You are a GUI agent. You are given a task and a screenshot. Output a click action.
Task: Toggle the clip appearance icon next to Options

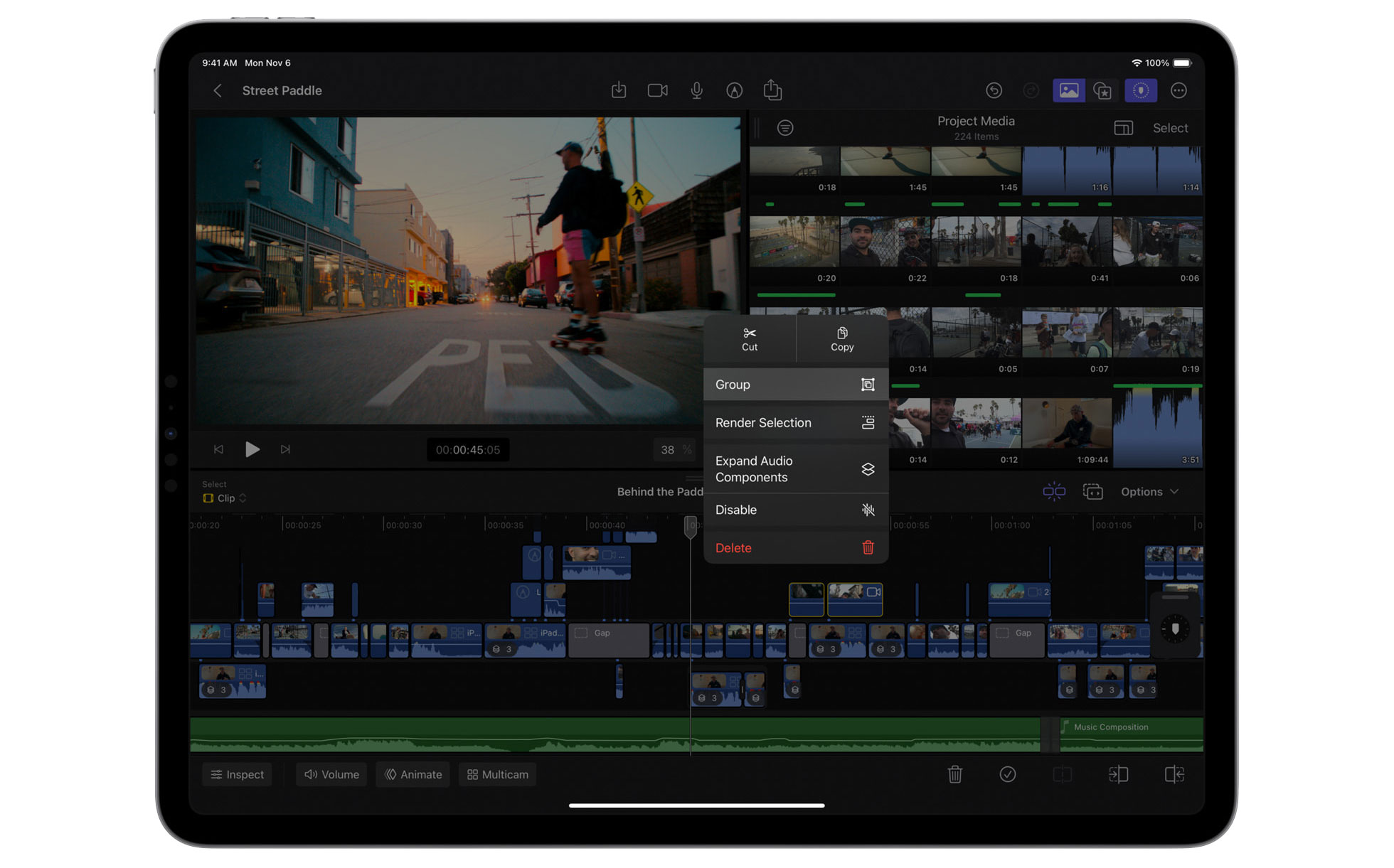click(1092, 491)
